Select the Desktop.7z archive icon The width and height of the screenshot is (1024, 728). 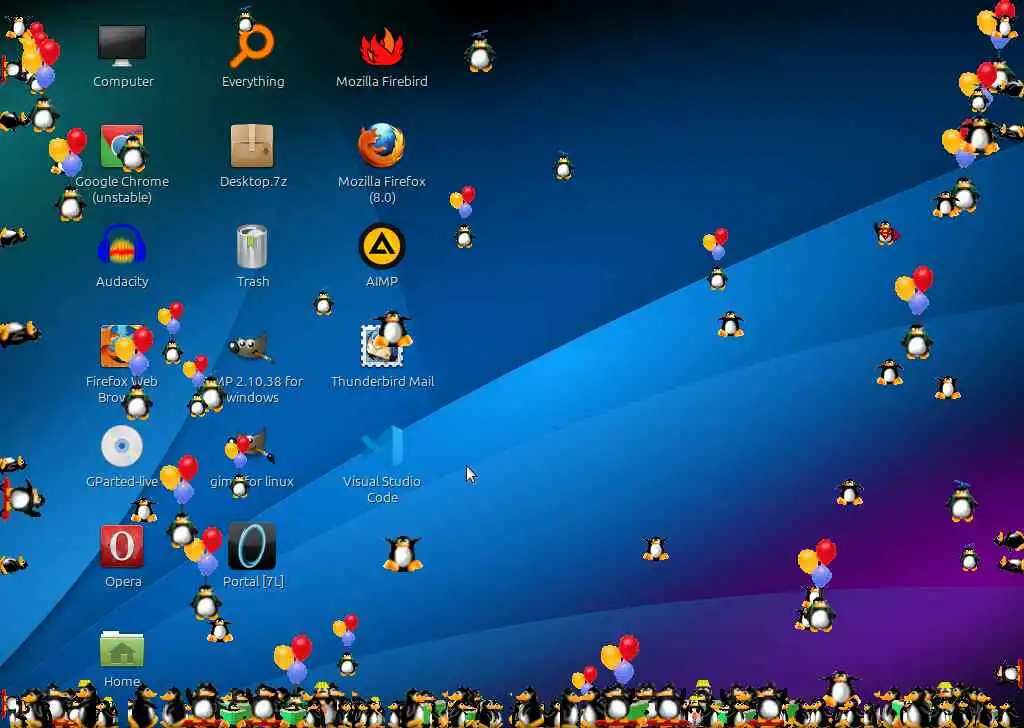252,146
